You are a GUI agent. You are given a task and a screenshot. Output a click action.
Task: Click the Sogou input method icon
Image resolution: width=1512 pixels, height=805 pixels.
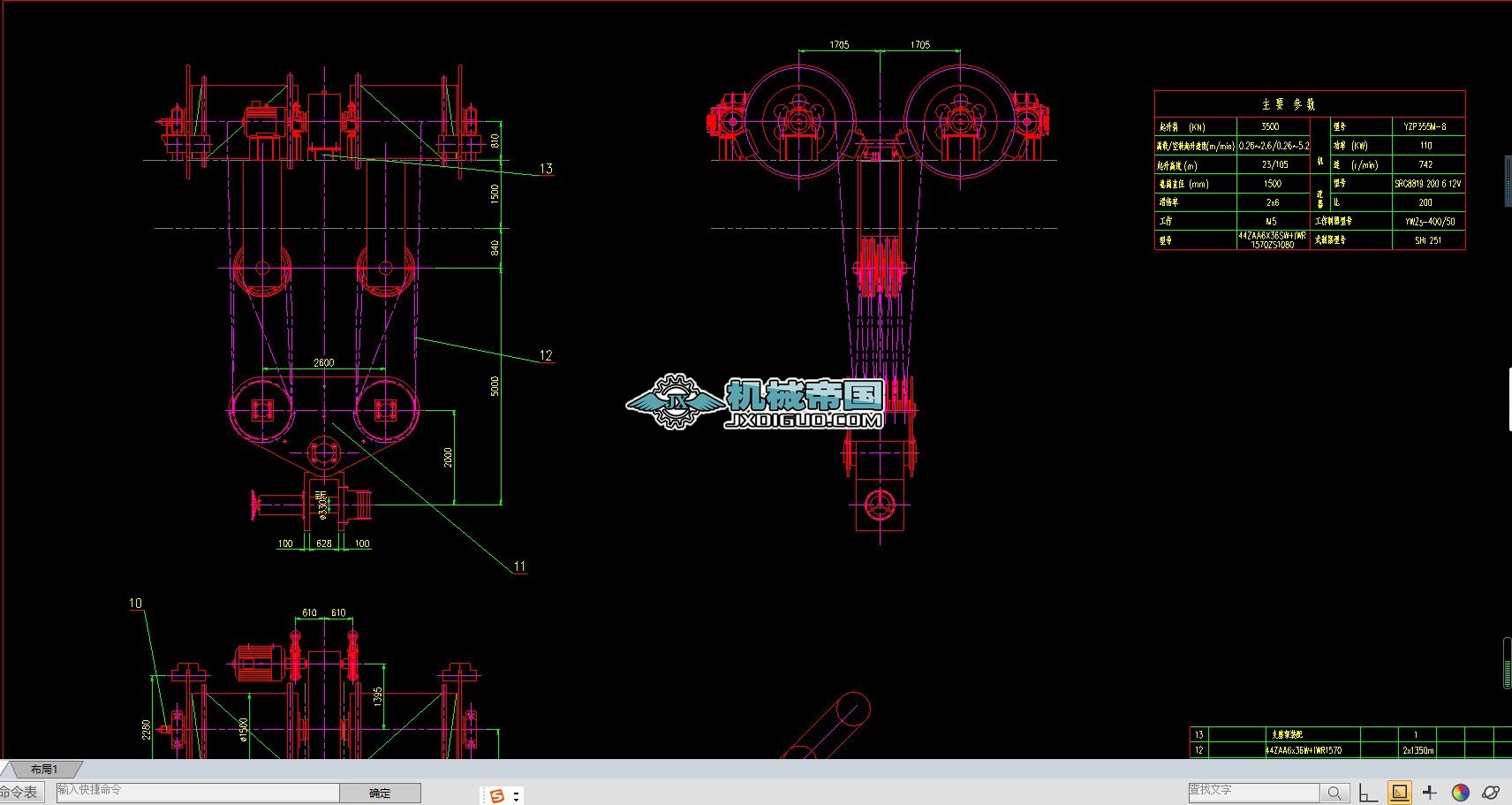point(497,796)
